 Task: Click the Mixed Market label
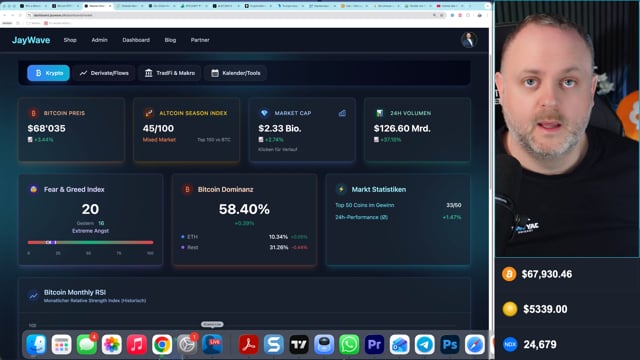[x=159, y=140]
